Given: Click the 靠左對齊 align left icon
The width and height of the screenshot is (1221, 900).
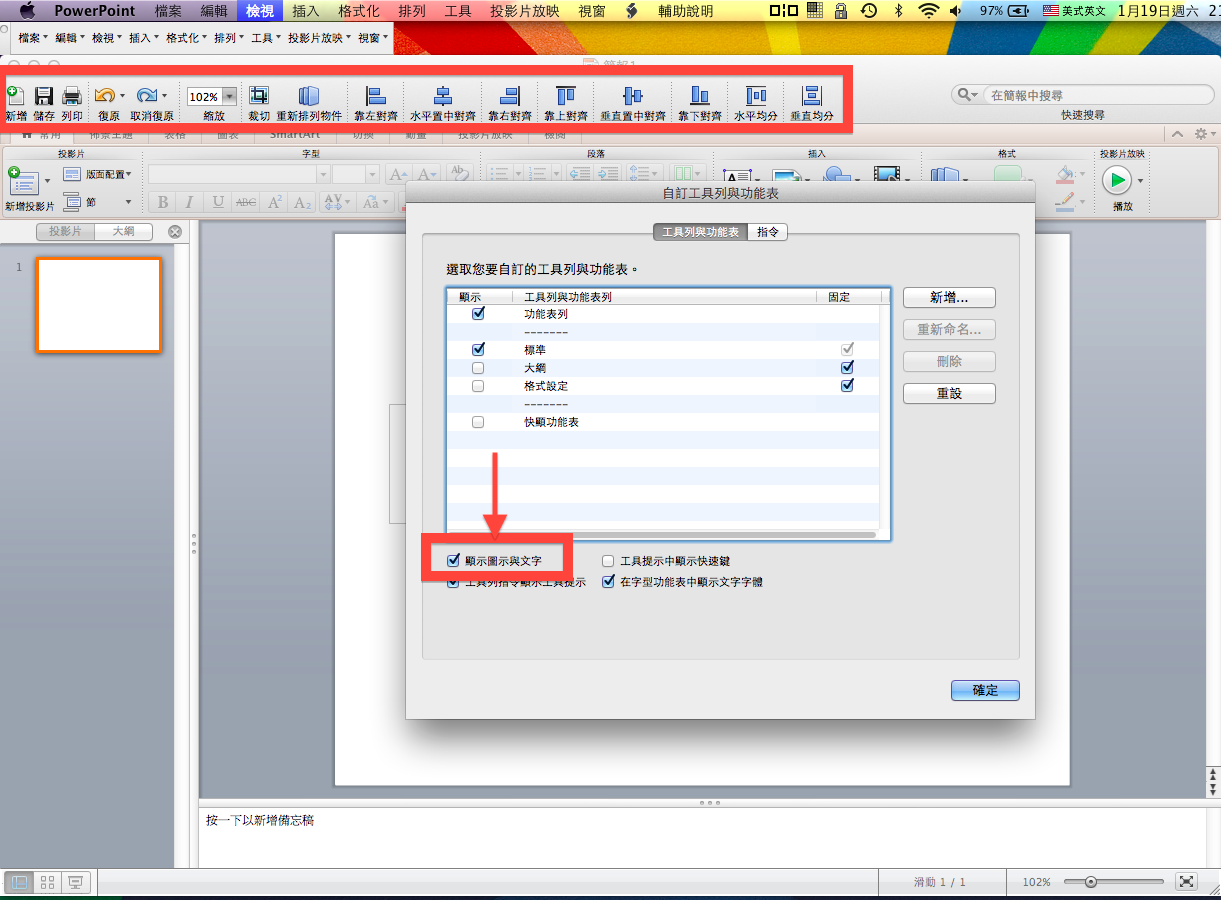Looking at the screenshot, I should pyautogui.click(x=376, y=96).
